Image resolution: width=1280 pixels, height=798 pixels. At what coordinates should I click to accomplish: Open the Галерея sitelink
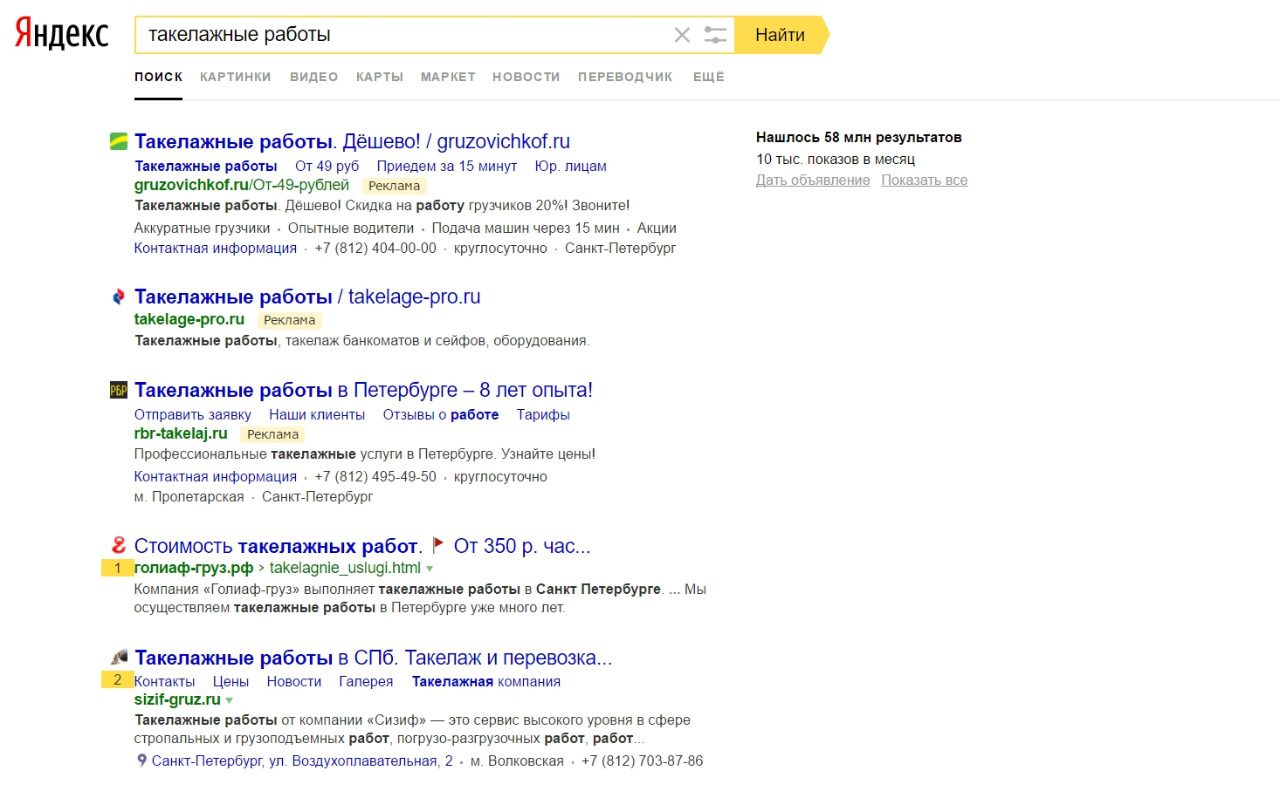coord(366,682)
